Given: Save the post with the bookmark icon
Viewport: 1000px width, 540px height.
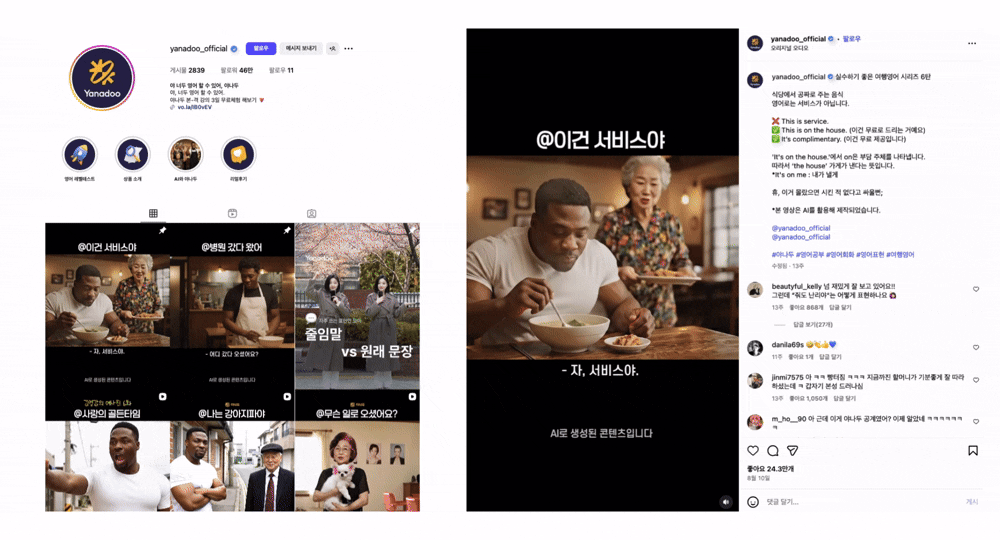Looking at the screenshot, I should click(x=972, y=451).
